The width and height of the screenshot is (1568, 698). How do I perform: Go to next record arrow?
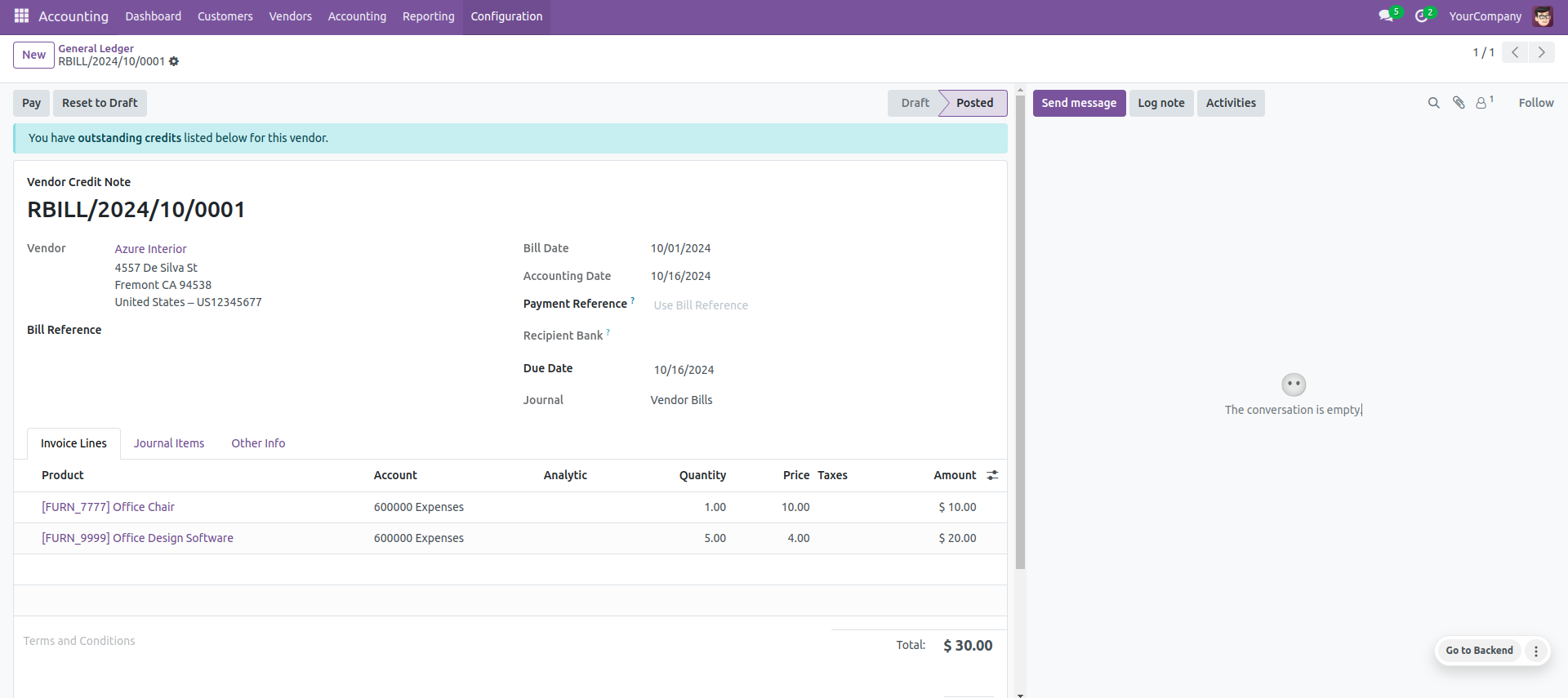(1541, 52)
